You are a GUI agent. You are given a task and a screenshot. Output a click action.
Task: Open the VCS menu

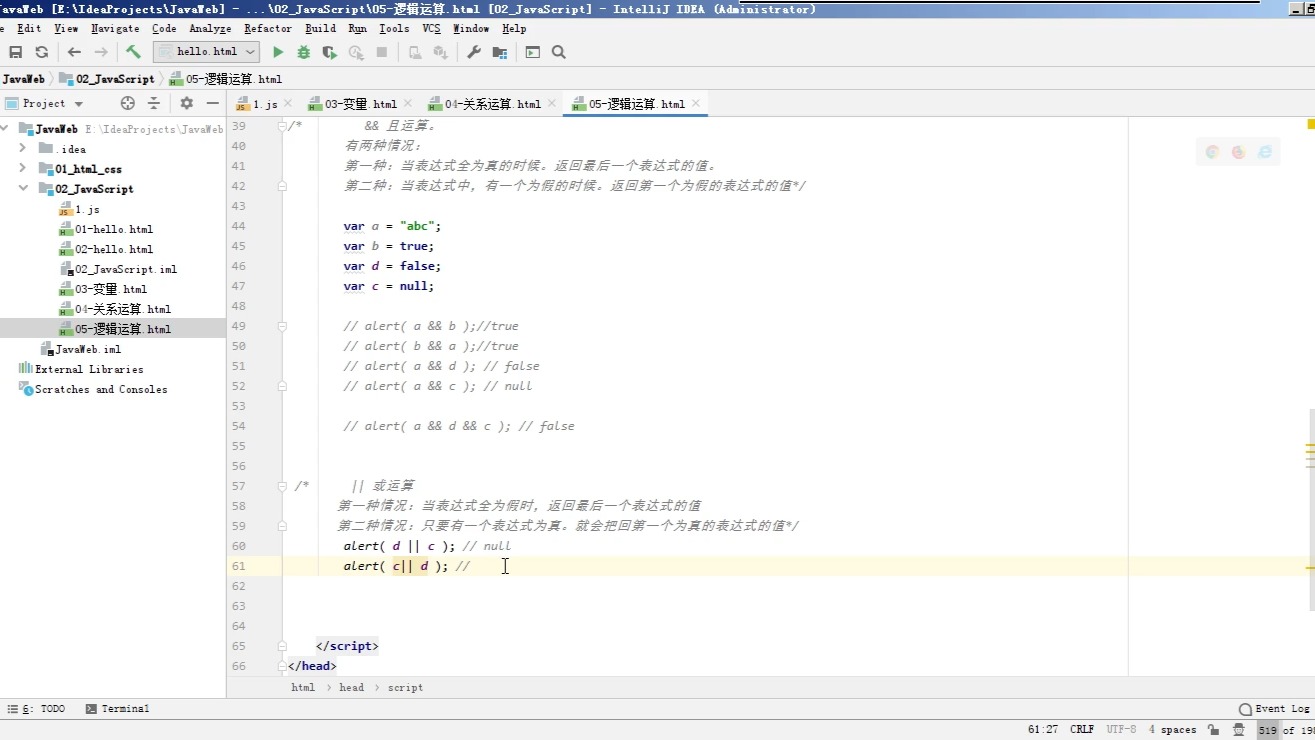(x=431, y=29)
